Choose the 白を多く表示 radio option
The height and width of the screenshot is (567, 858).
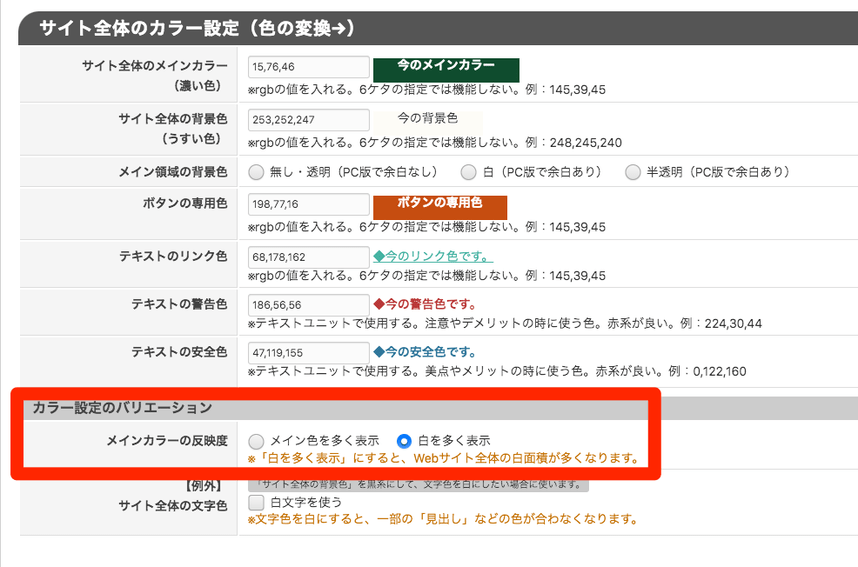click(404, 441)
